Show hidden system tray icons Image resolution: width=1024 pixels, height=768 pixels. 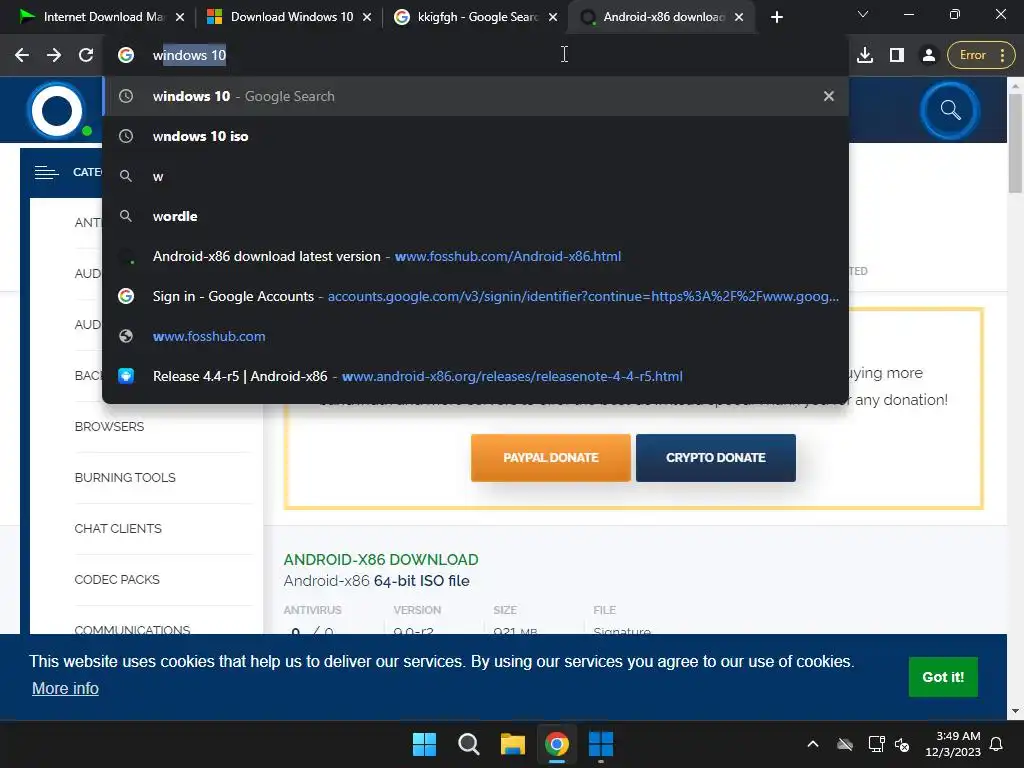click(x=813, y=744)
